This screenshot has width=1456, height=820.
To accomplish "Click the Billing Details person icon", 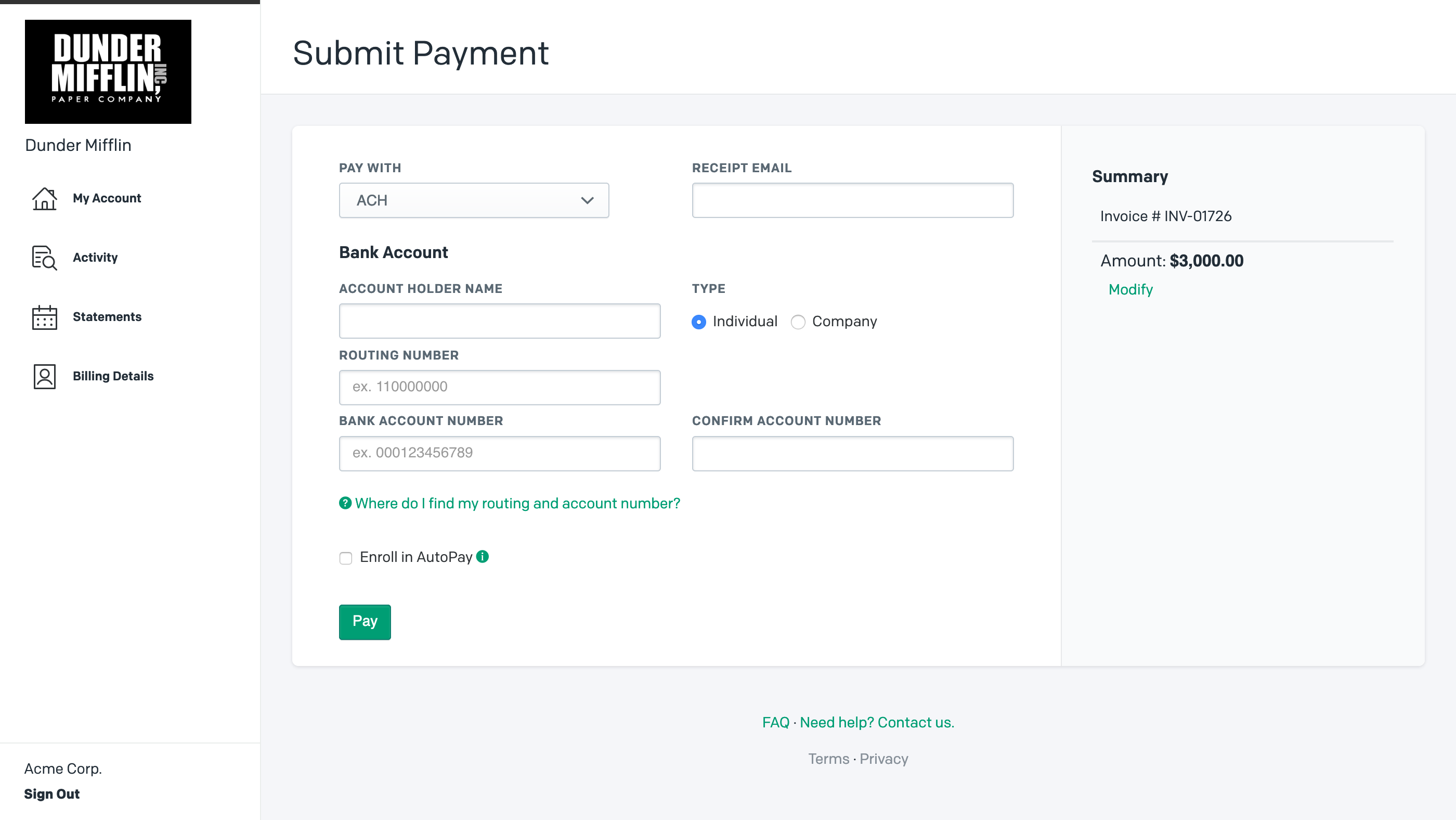I will click(44, 377).
